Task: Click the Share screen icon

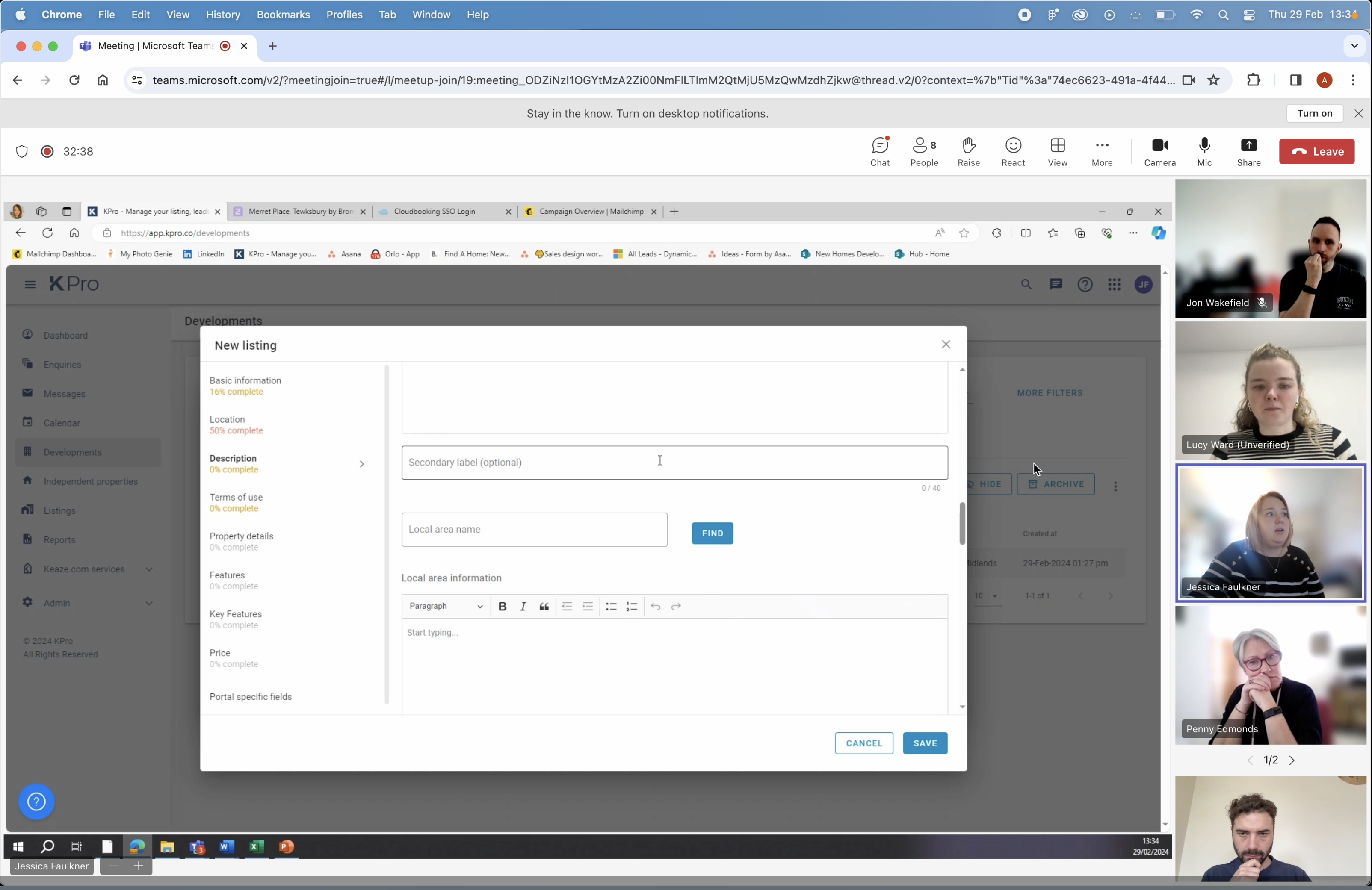Action: pos(1249,151)
